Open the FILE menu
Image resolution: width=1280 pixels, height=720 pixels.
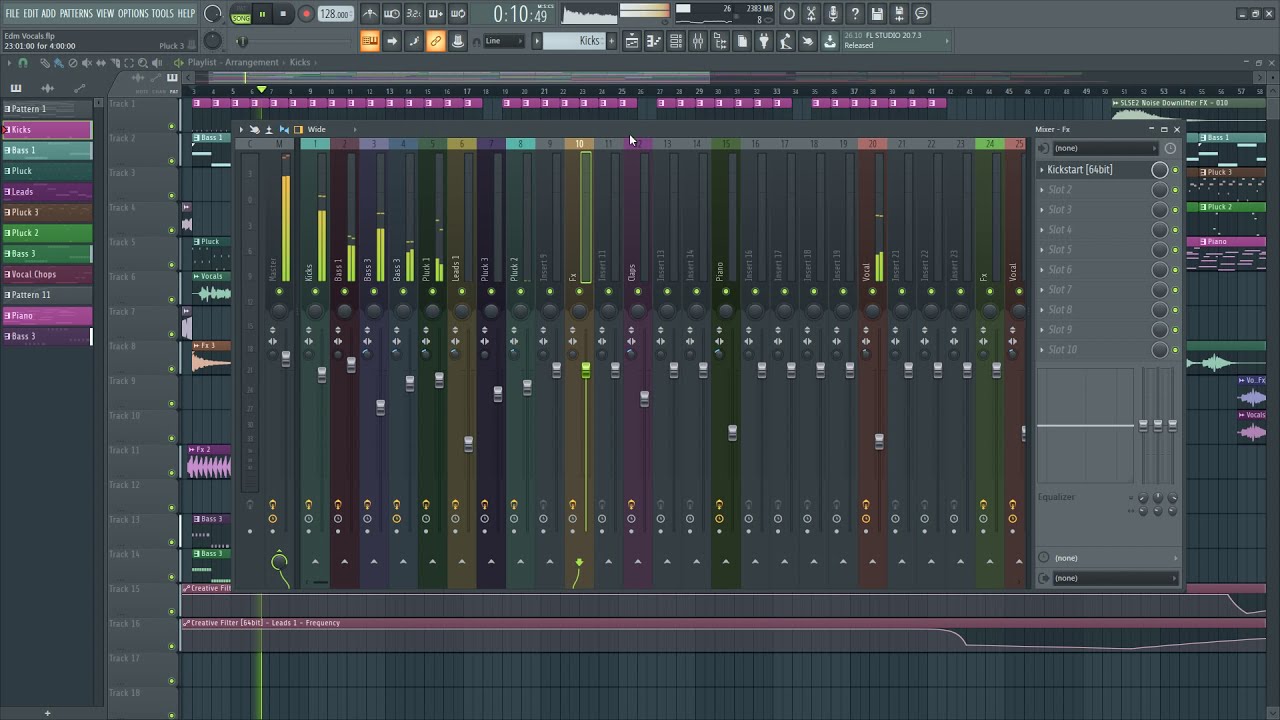click(x=12, y=14)
